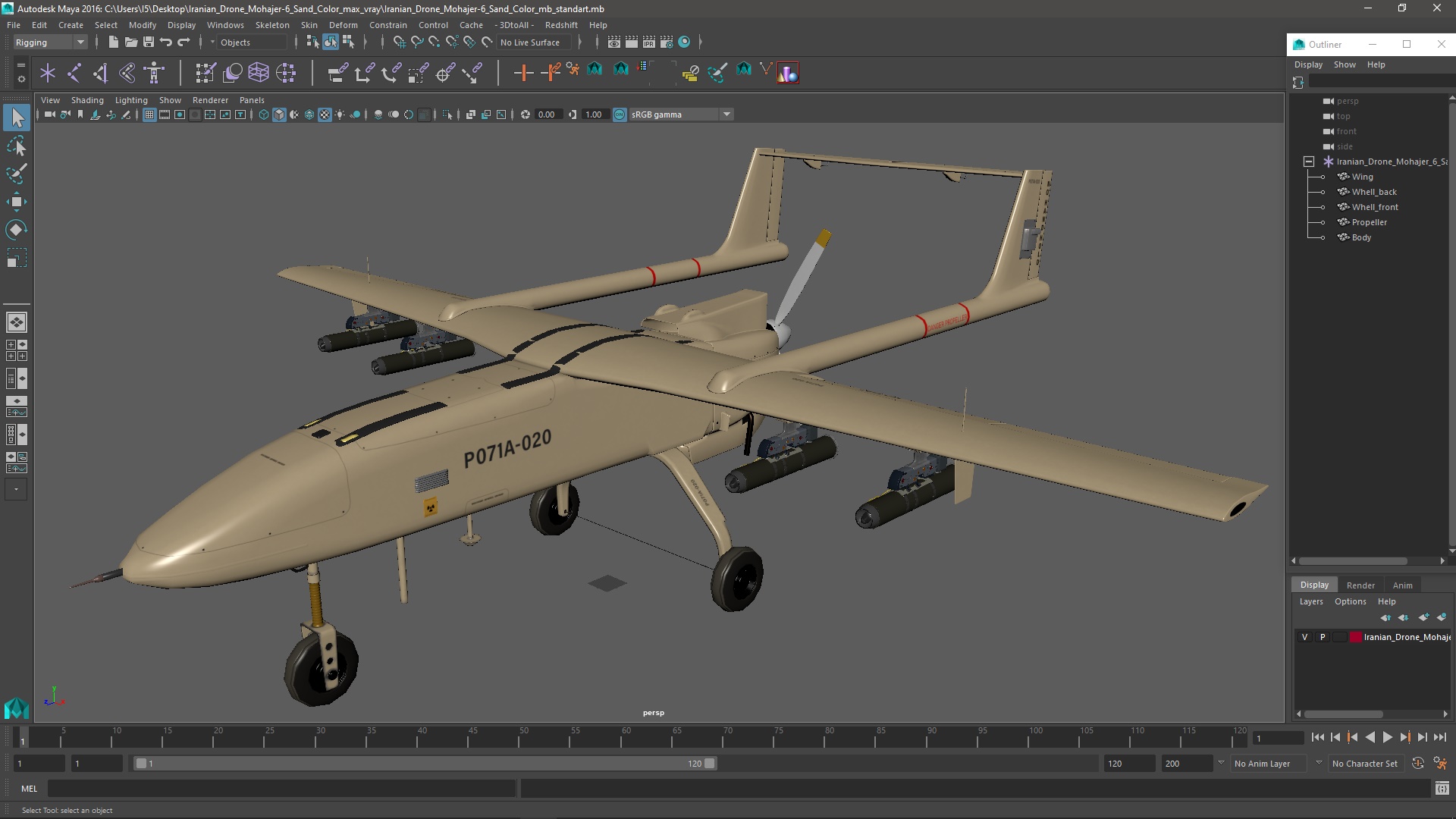Open the viewport Shading menu

pyautogui.click(x=87, y=100)
